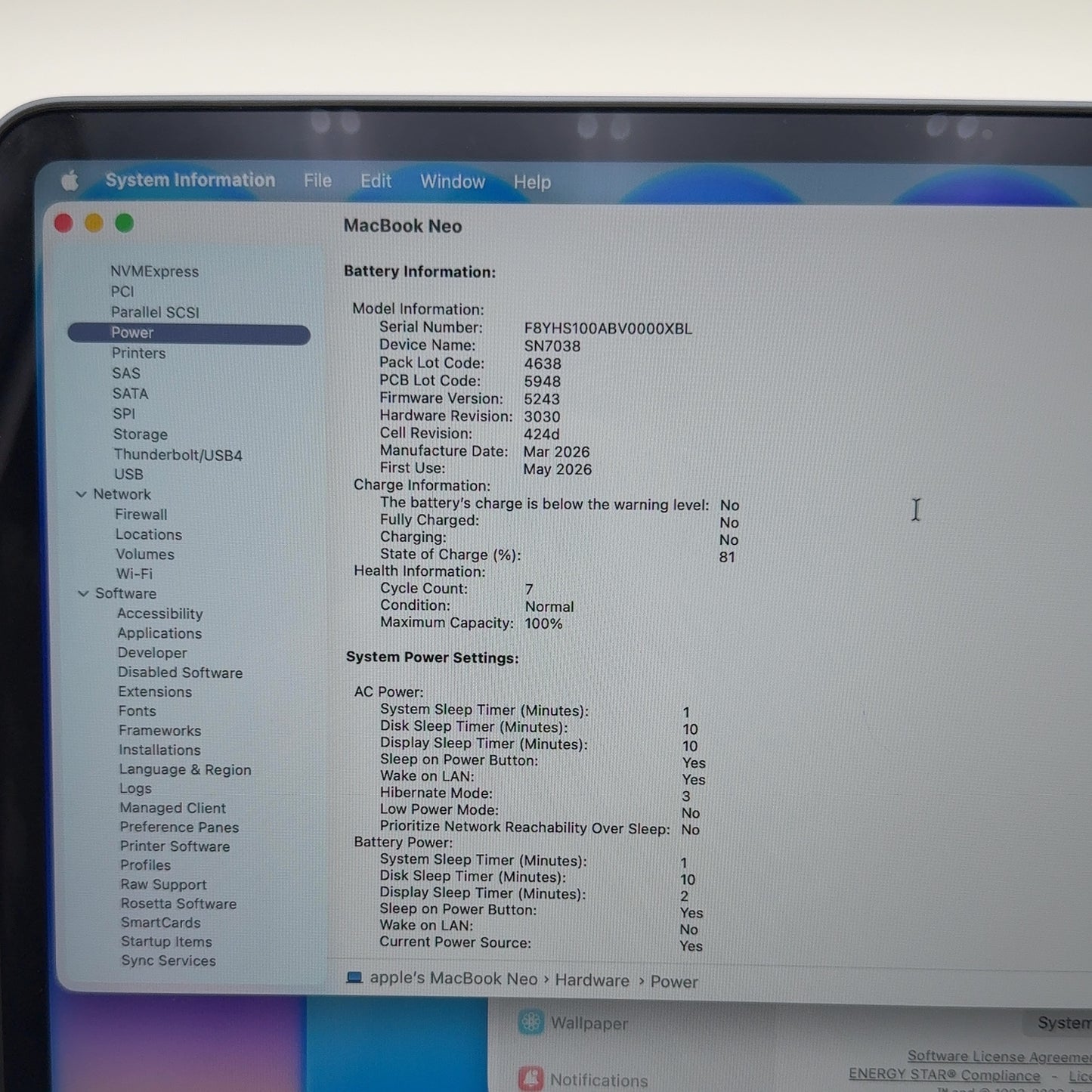
Task: Select Language & Region in the sidebar
Action: (x=185, y=769)
